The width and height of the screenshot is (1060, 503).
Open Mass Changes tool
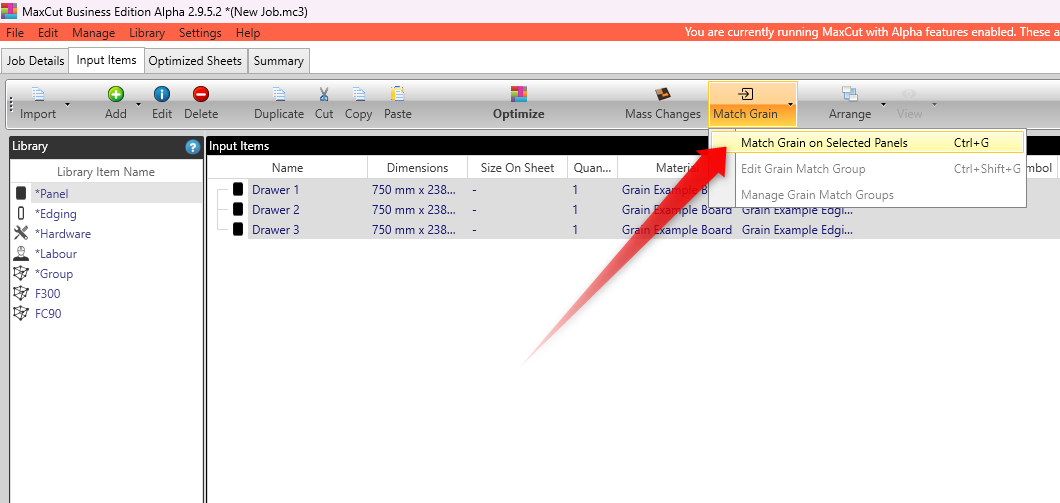(x=662, y=104)
